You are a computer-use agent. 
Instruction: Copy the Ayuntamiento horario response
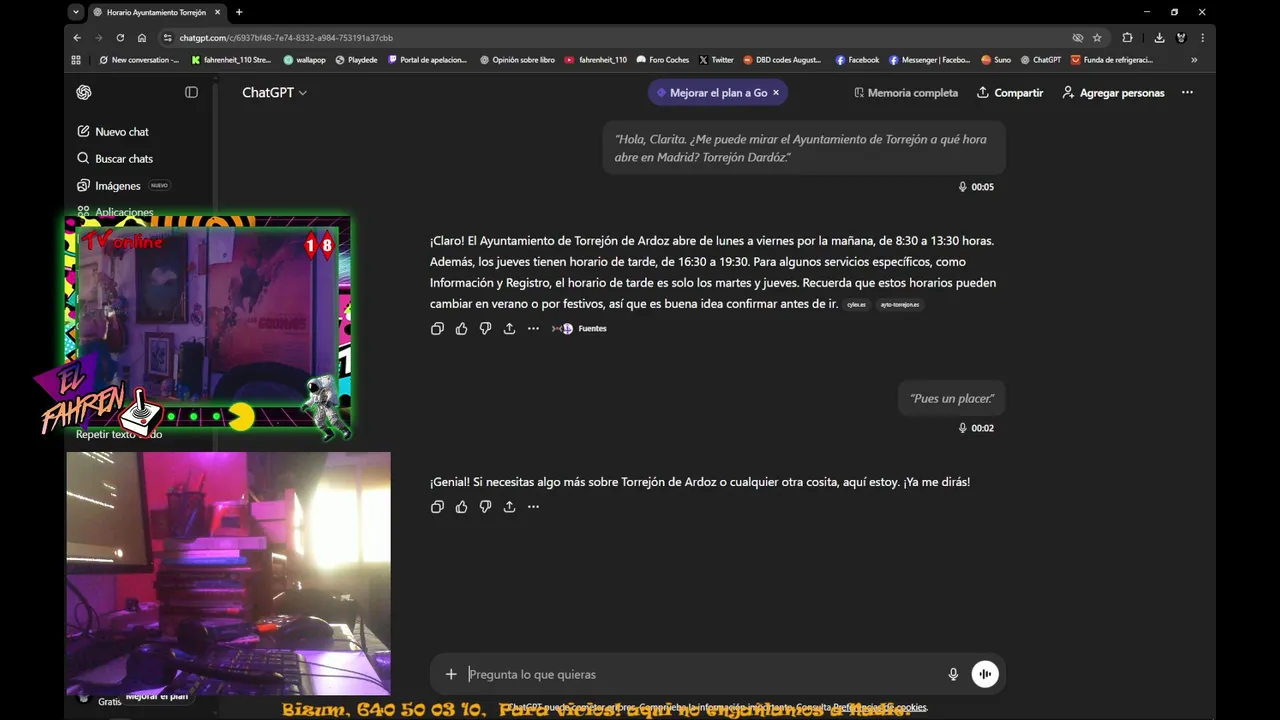pos(437,328)
